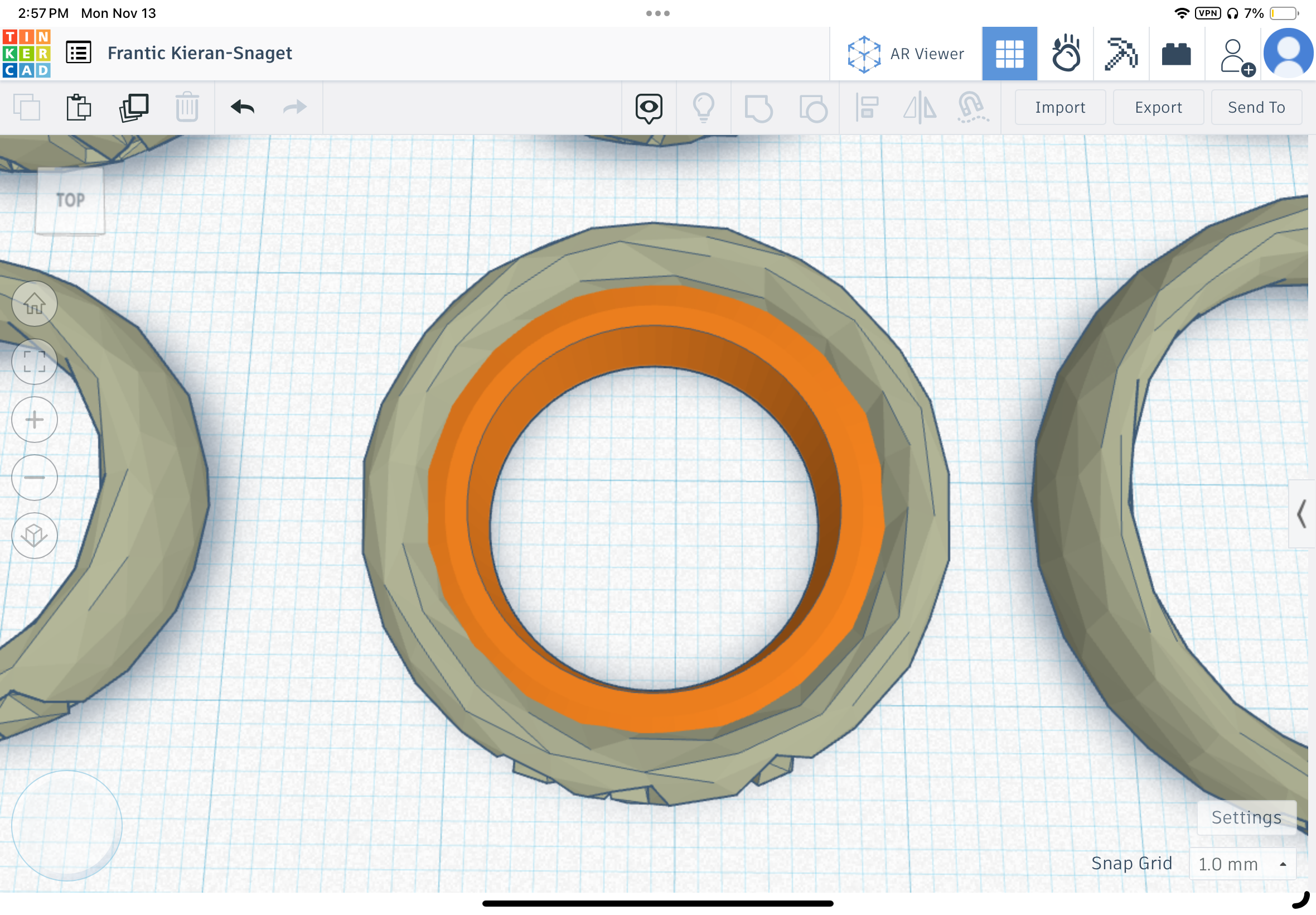Open the Settings panel

(x=1246, y=817)
